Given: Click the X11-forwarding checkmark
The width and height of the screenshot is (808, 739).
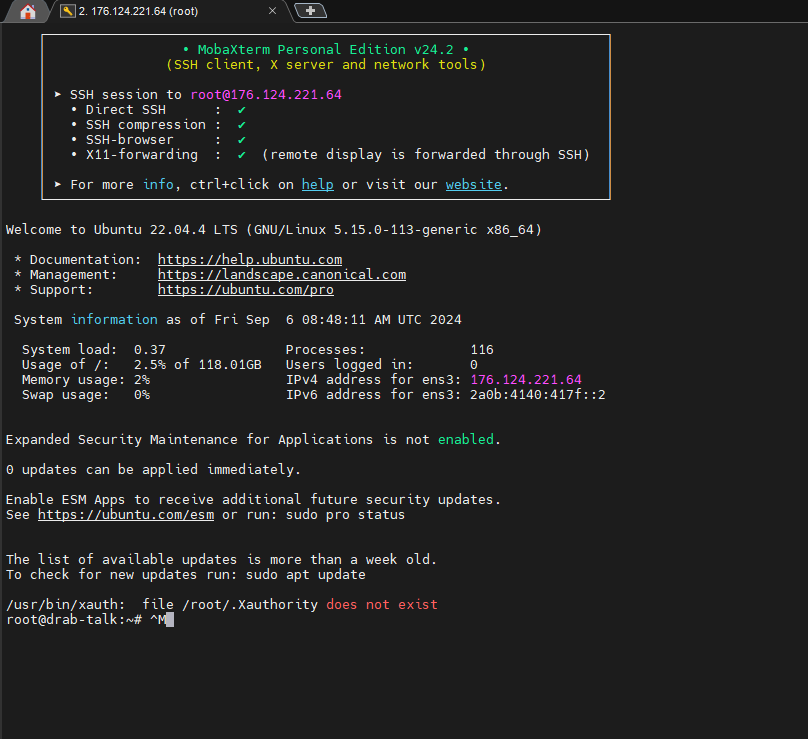Looking at the screenshot, I should coord(242,155).
